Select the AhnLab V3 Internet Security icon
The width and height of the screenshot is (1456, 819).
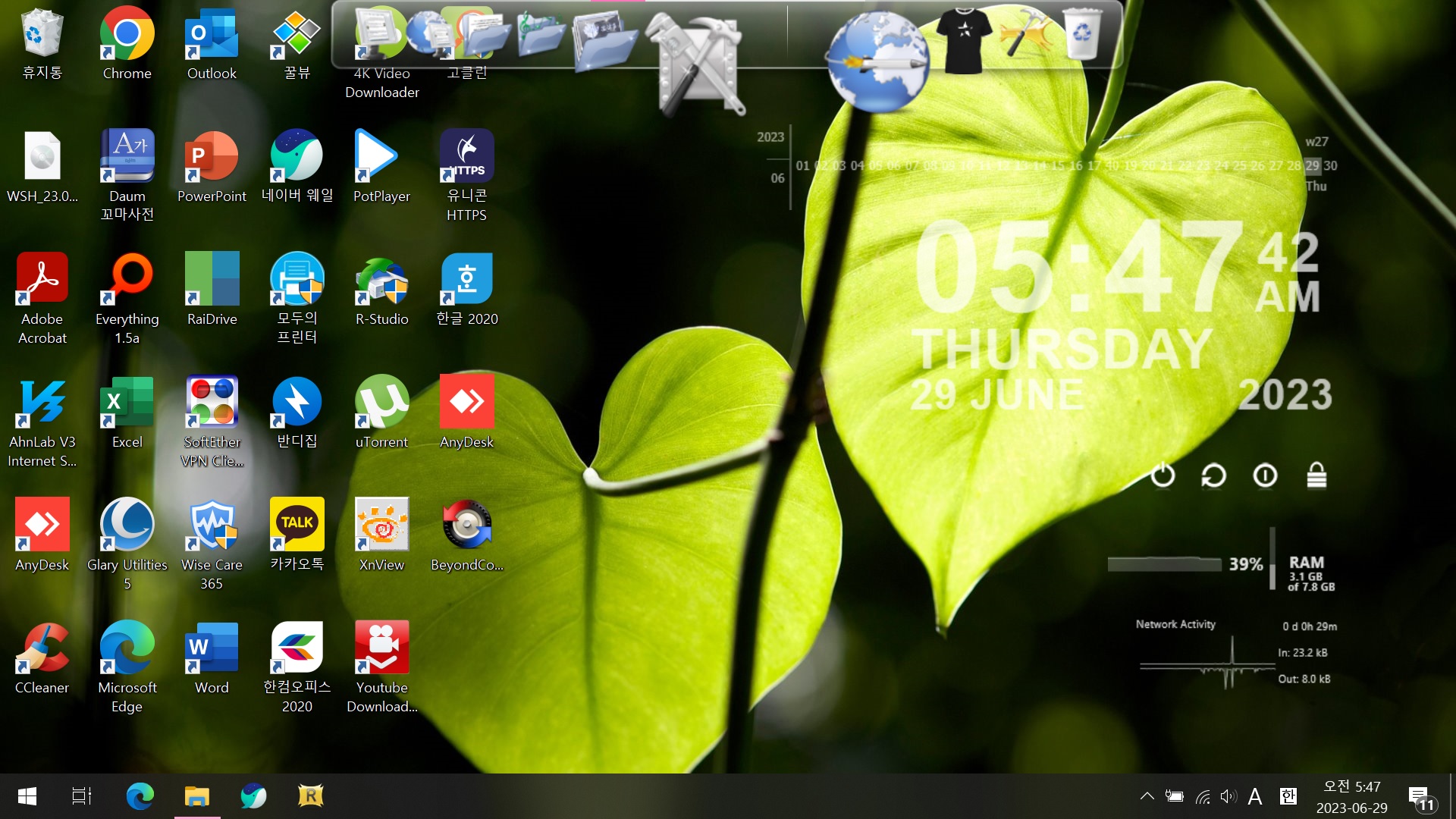(x=42, y=422)
